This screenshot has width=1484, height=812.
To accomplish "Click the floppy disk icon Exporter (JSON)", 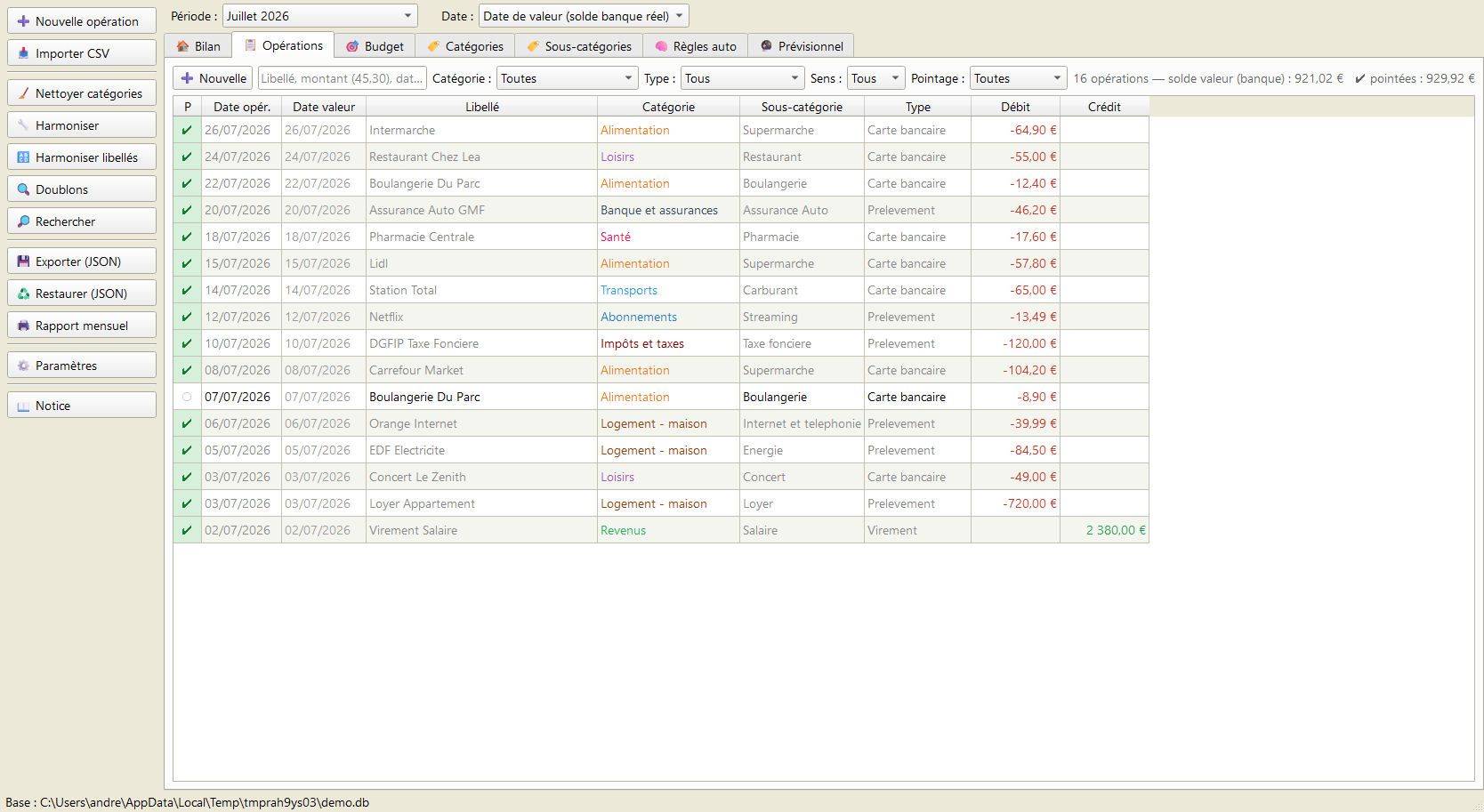I will click(x=23, y=261).
